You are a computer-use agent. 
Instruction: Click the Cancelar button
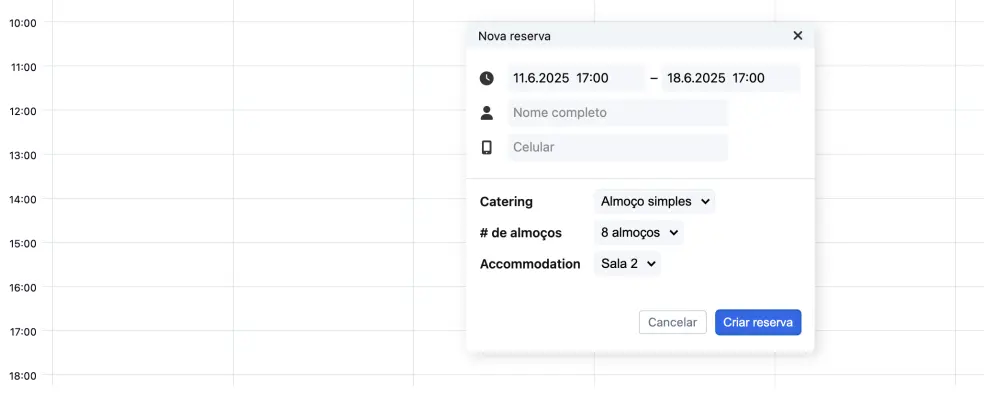[673, 322]
